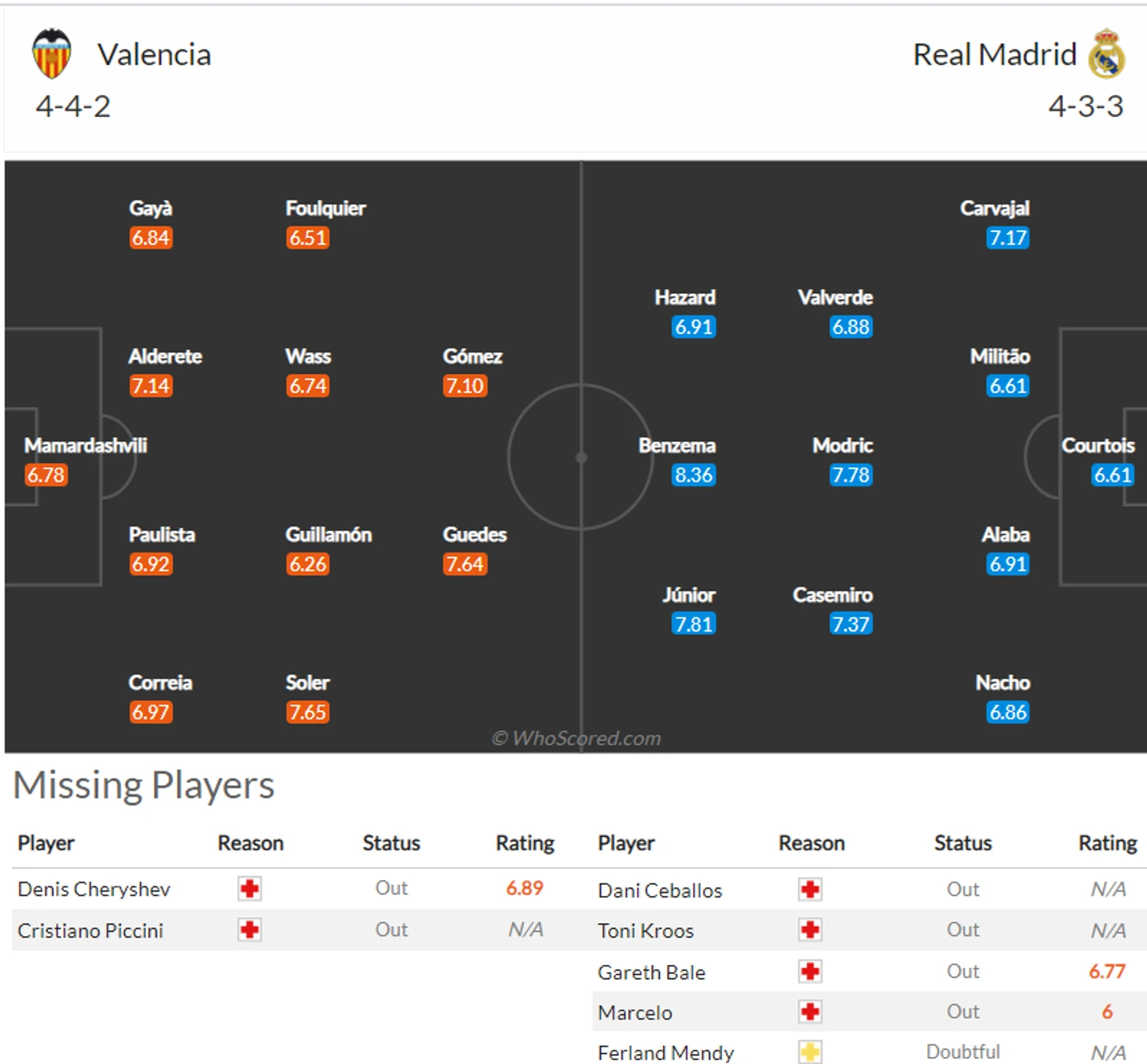The image size is (1147, 1064).
Task: Click Gareth Bale's red injury cross icon
Action: [x=810, y=972]
